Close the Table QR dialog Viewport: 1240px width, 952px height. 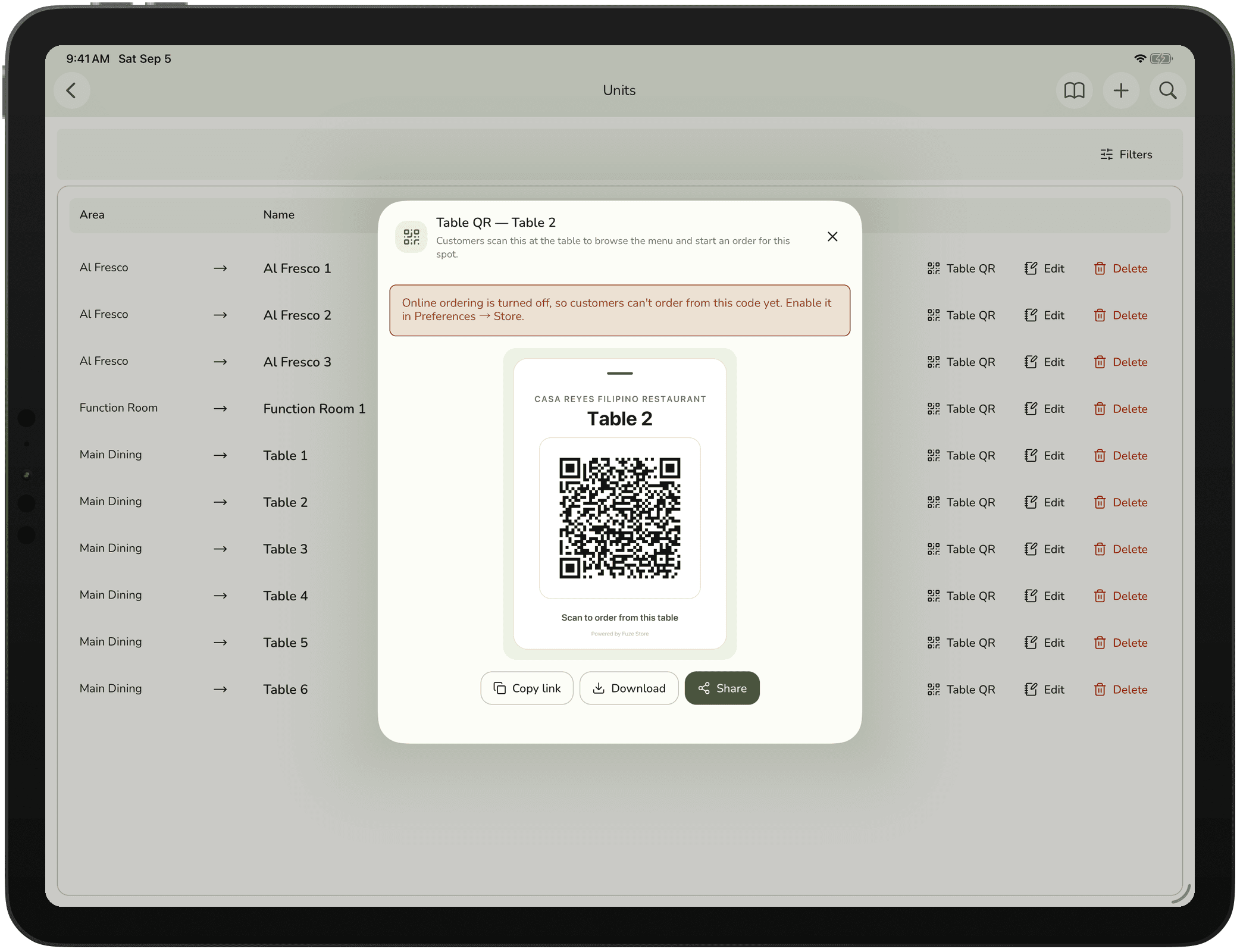pyautogui.click(x=832, y=237)
